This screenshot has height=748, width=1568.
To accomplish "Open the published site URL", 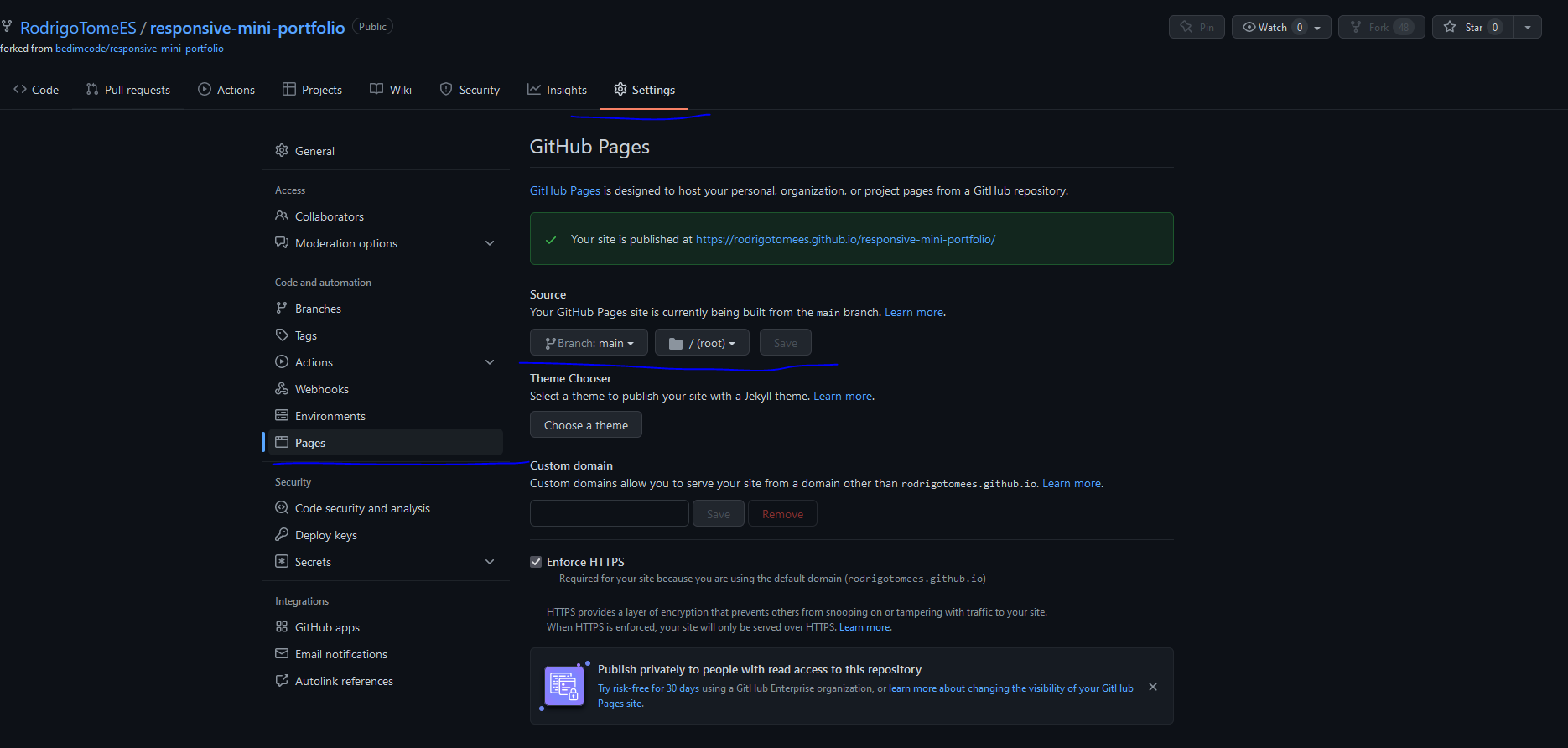I will (846, 239).
